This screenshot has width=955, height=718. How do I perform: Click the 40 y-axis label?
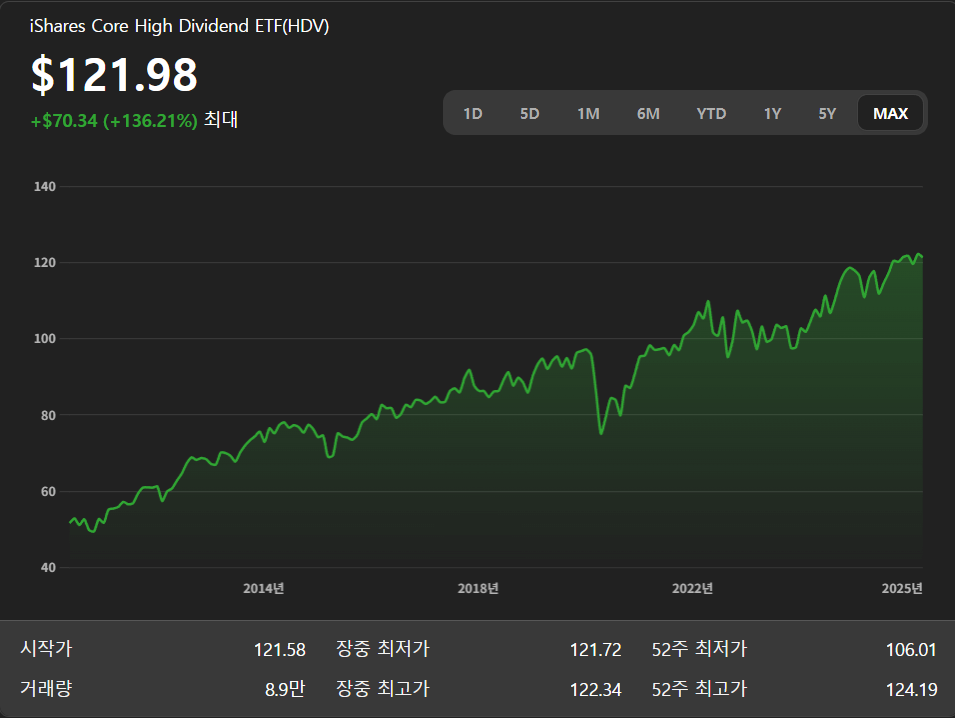coord(48,568)
